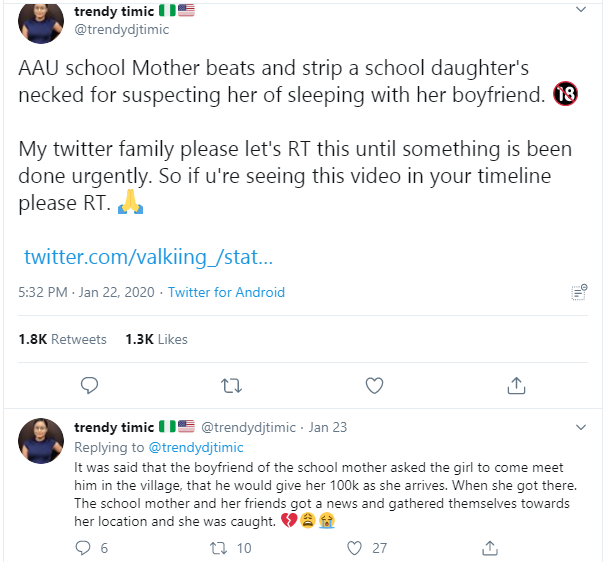Click reply tweet author profile picture
This screenshot has width=608, height=562.
pyautogui.click(x=42, y=440)
